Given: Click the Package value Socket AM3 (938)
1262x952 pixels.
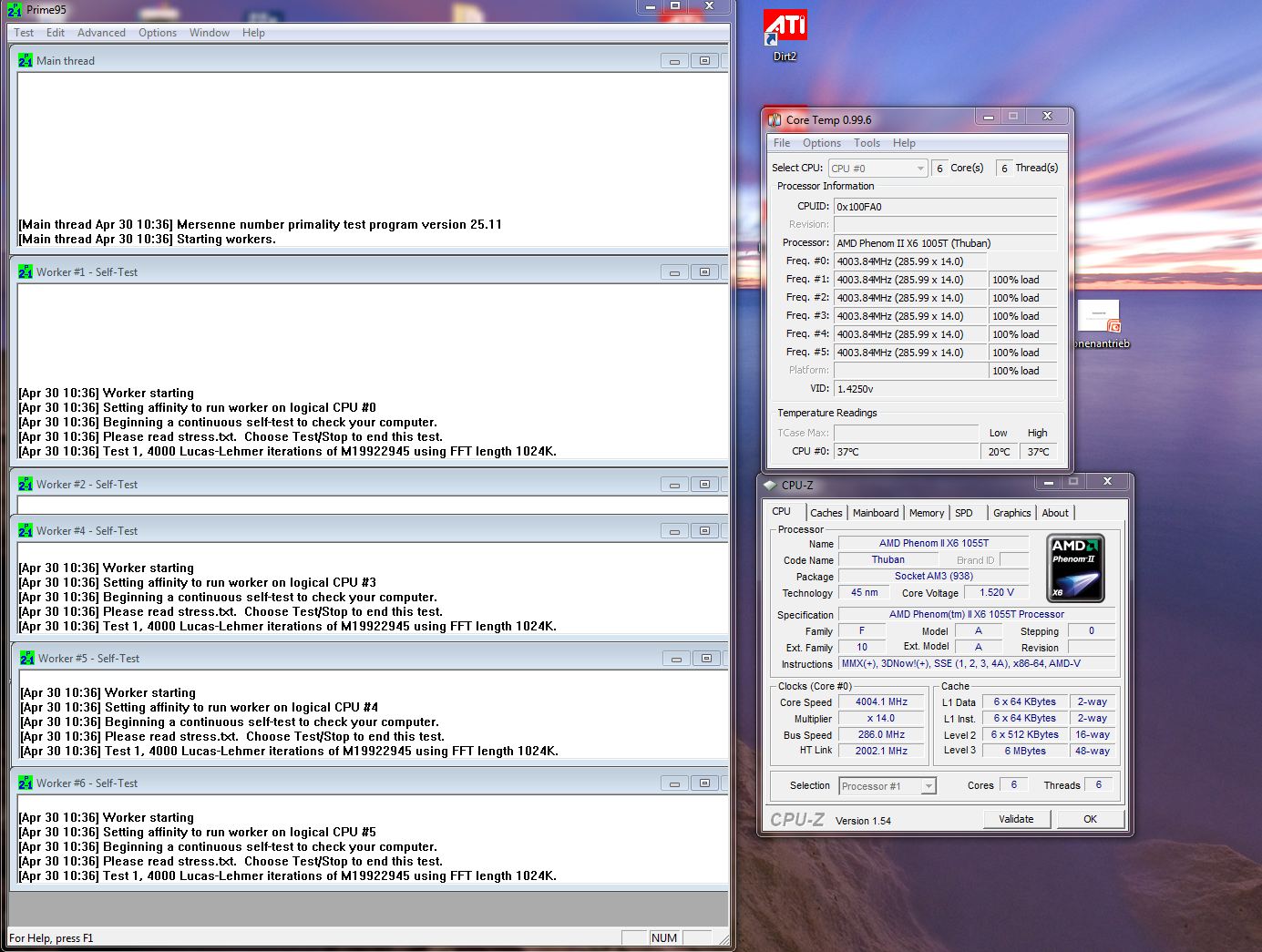Looking at the screenshot, I should tap(933, 577).
